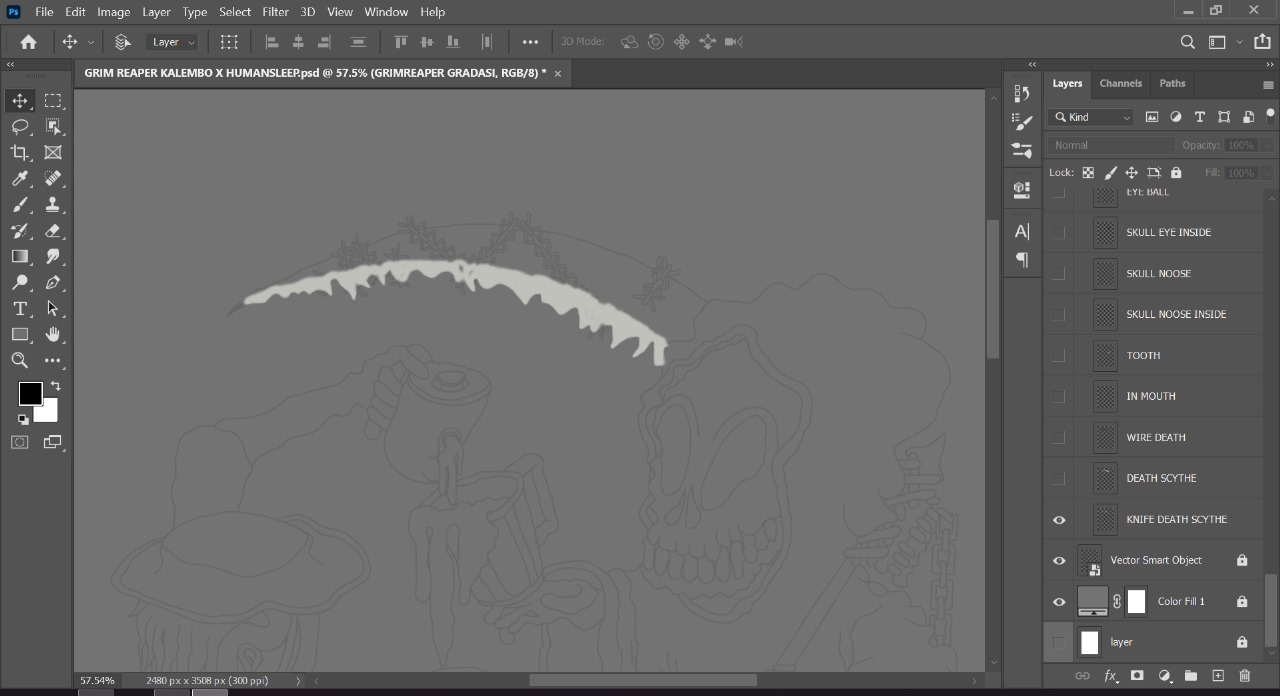Select the Rectangular Marquee tool

(53, 101)
